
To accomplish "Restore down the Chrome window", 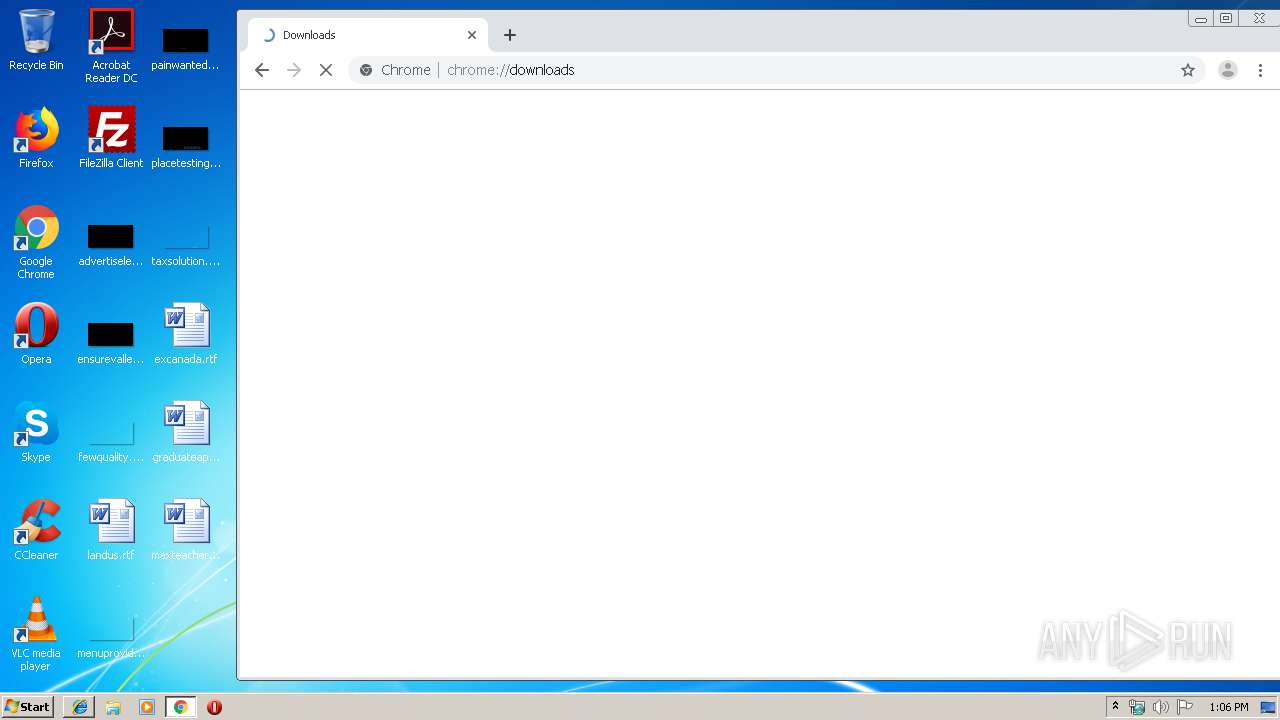I will (1226, 19).
